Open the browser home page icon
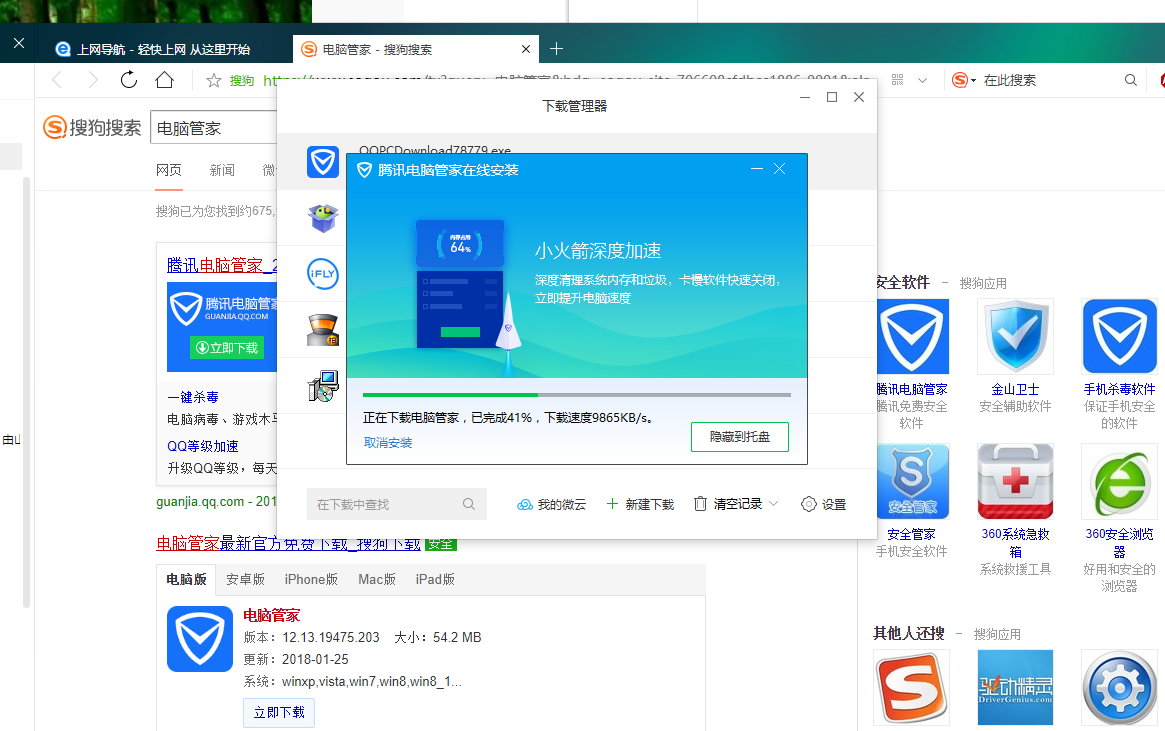 (x=164, y=79)
